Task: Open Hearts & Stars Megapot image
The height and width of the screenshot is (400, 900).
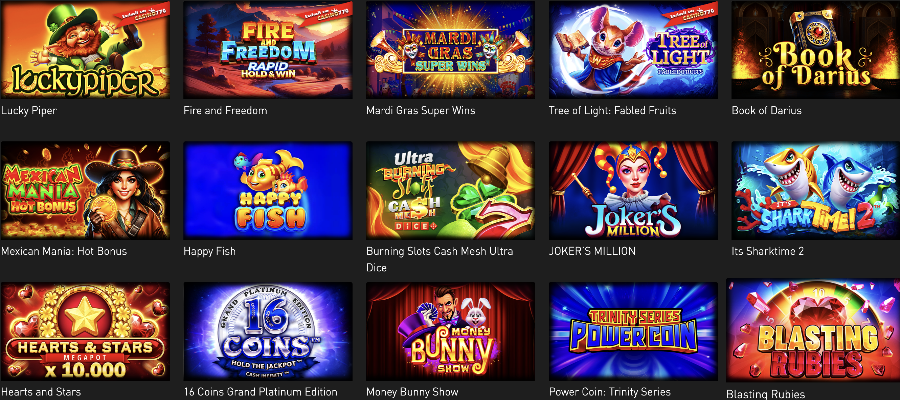Action: (x=85, y=331)
